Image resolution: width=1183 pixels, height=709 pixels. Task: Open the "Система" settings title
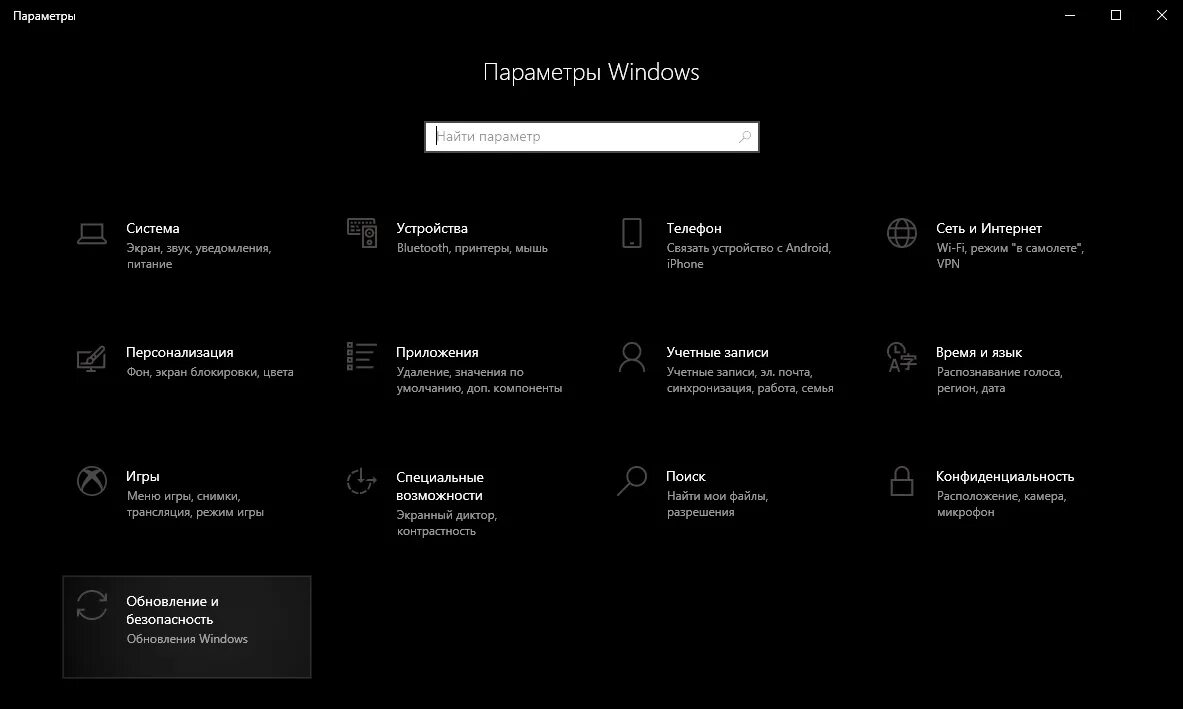(x=152, y=228)
